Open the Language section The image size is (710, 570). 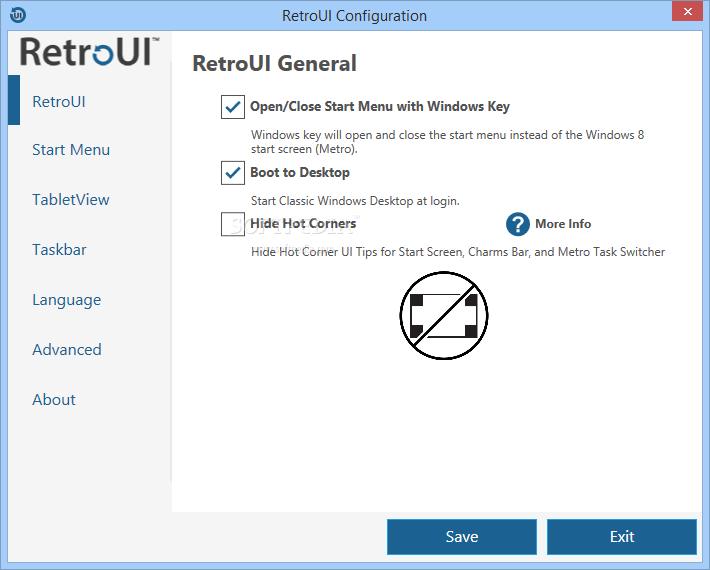click(x=67, y=300)
